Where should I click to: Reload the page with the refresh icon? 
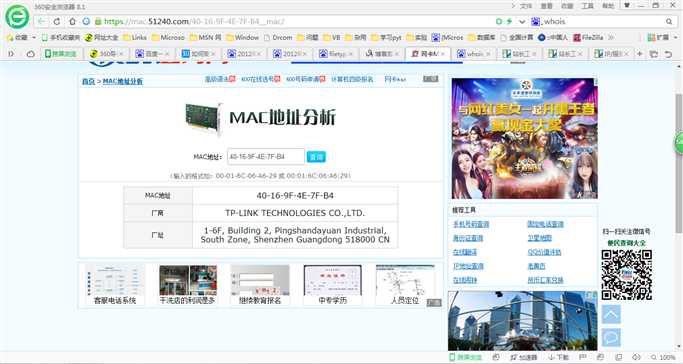click(57, 21)
